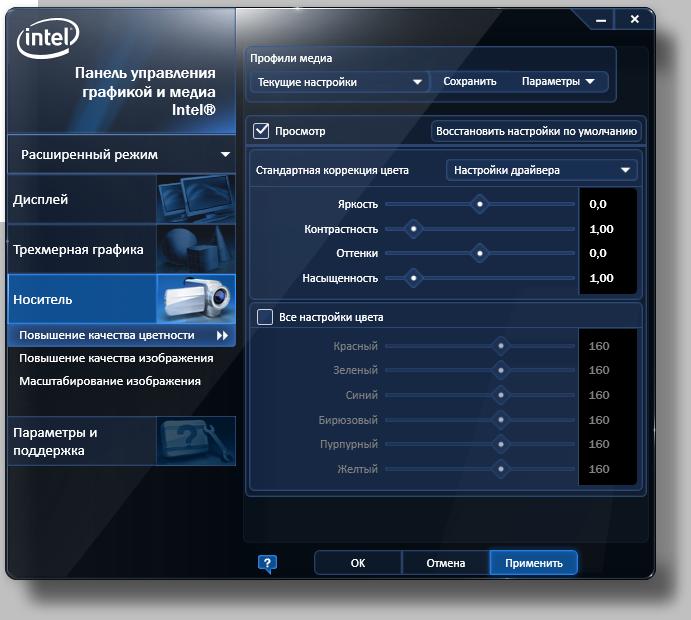This screenshot has height=620, width=691.
Task: Click the Красный value 160
Action: (x=599, y=346)
